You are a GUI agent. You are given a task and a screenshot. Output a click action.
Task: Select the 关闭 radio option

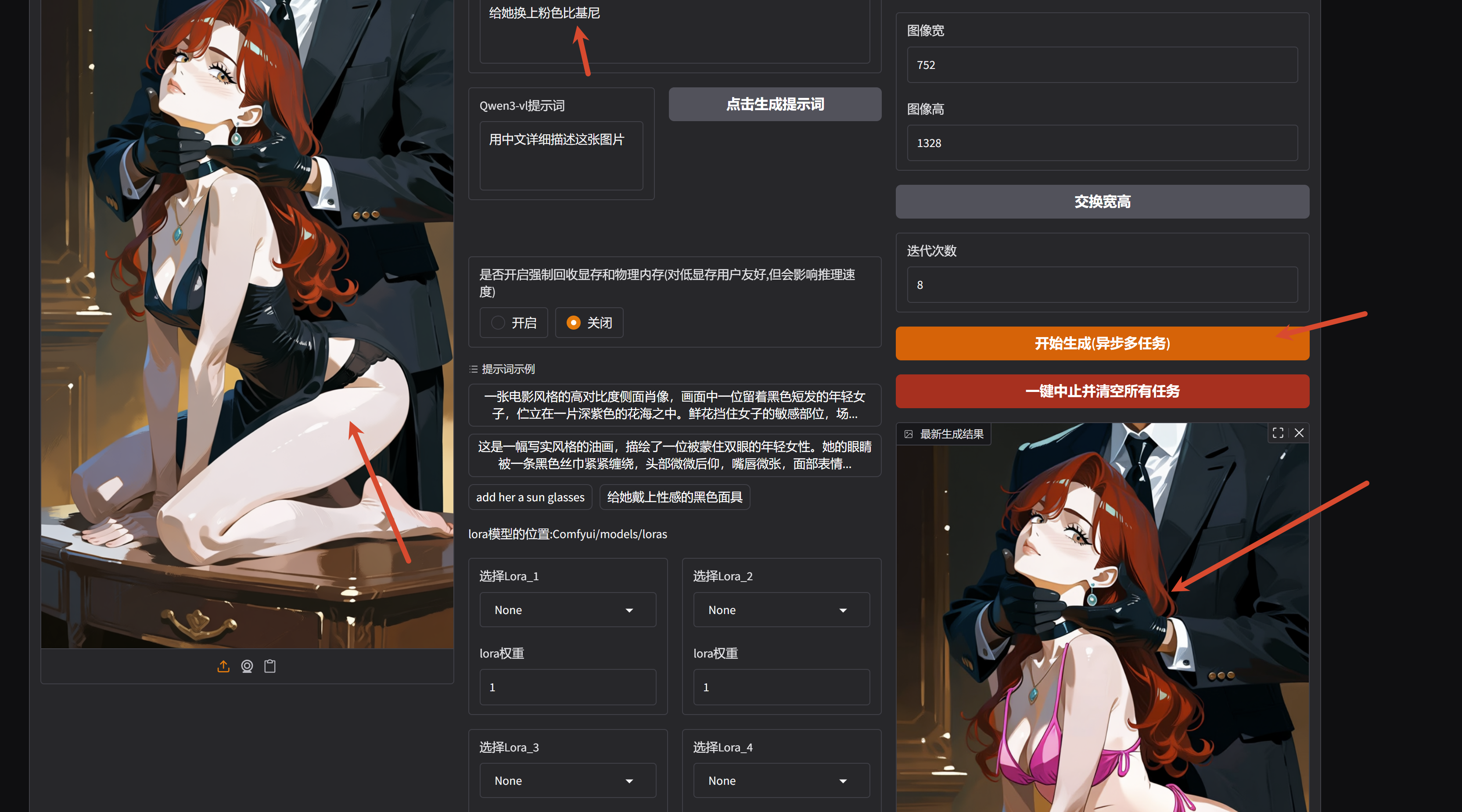(x=589, y=323)
